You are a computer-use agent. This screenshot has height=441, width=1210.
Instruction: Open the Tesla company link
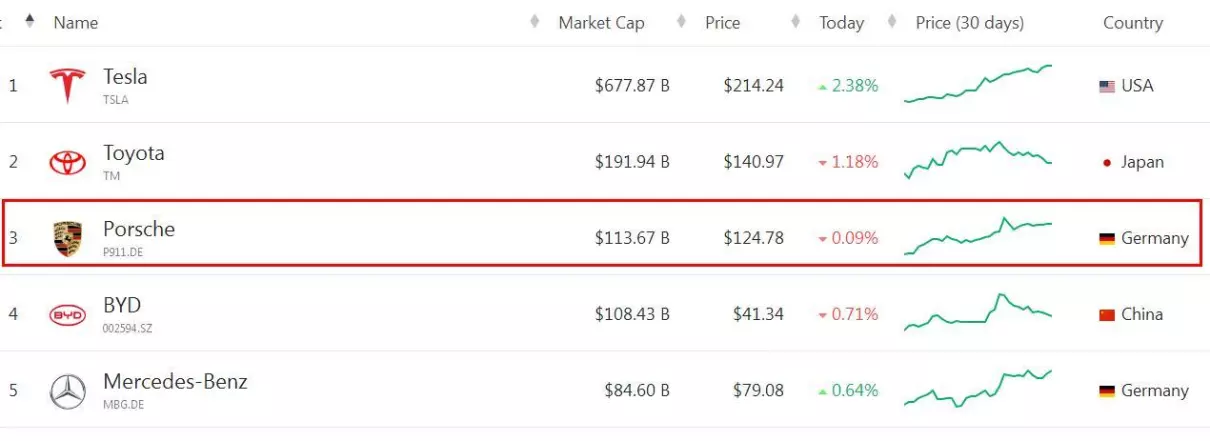[125, 76]
